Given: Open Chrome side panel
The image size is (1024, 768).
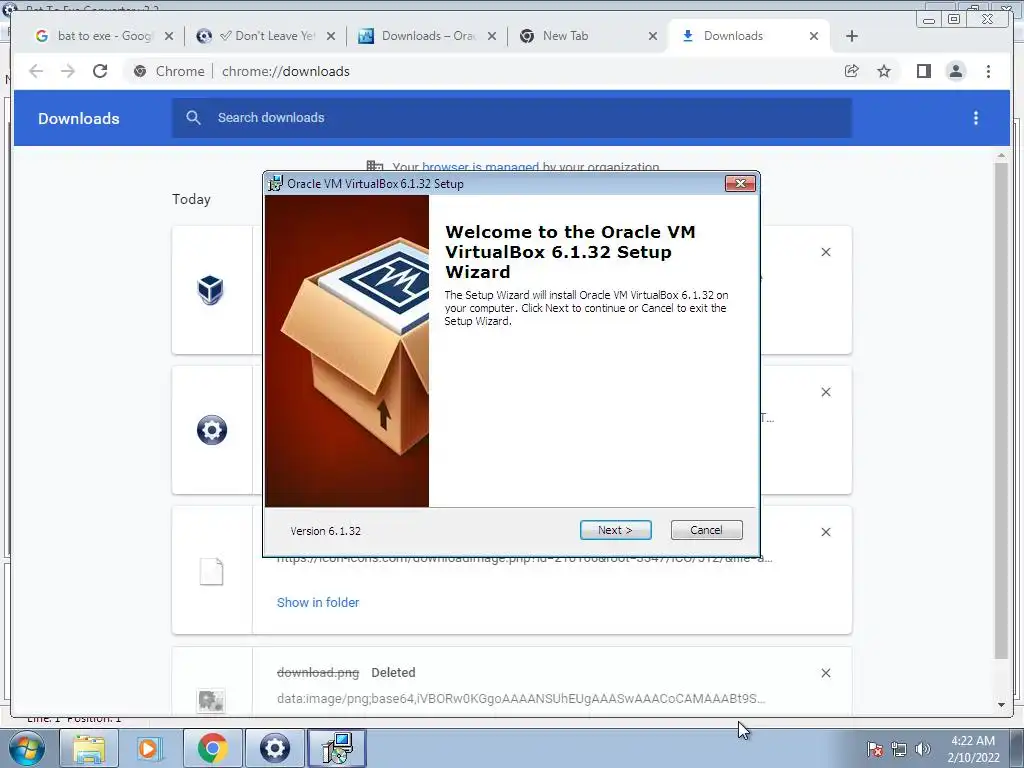Looking at the screenshot, I should pyautogui.click(x=923, y=71).
